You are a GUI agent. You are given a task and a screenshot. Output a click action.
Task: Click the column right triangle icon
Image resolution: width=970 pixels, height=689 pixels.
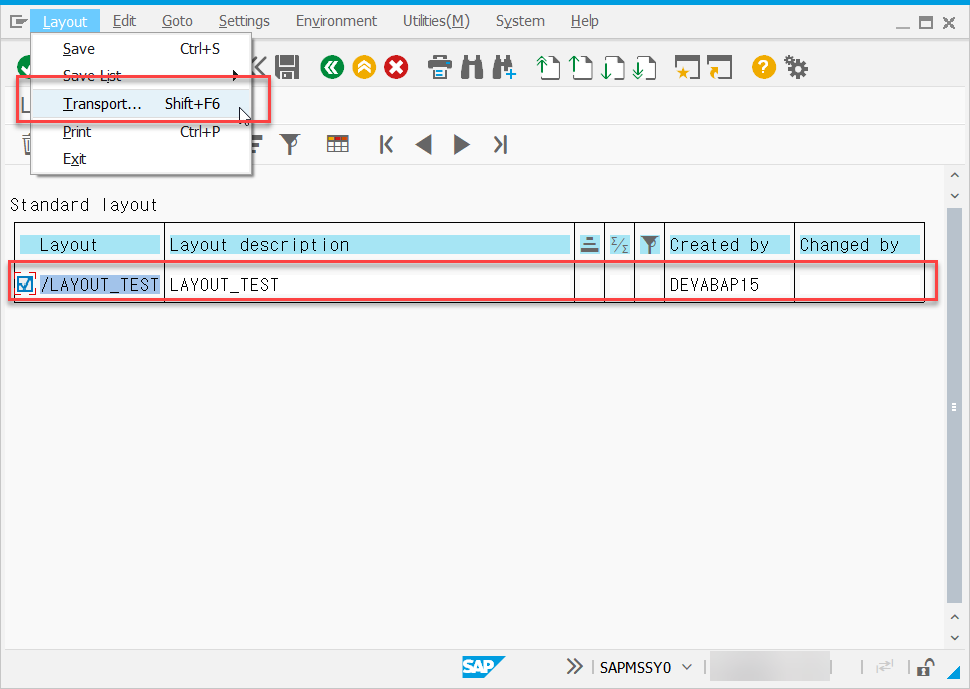pos(461,145)
